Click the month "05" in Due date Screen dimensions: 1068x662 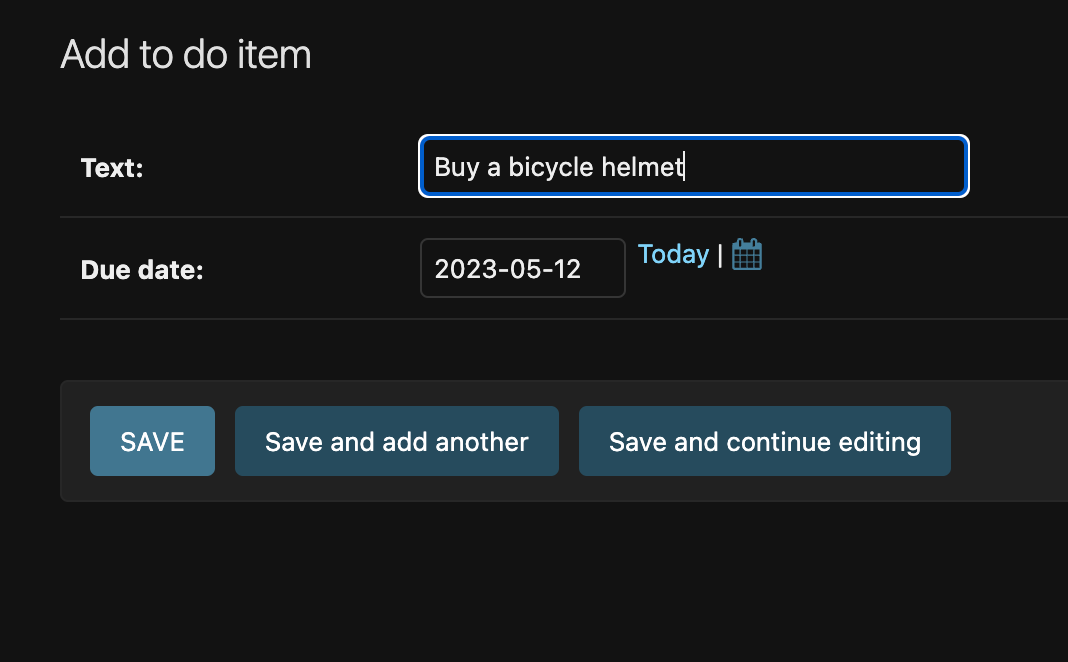[x=516, y=269]
